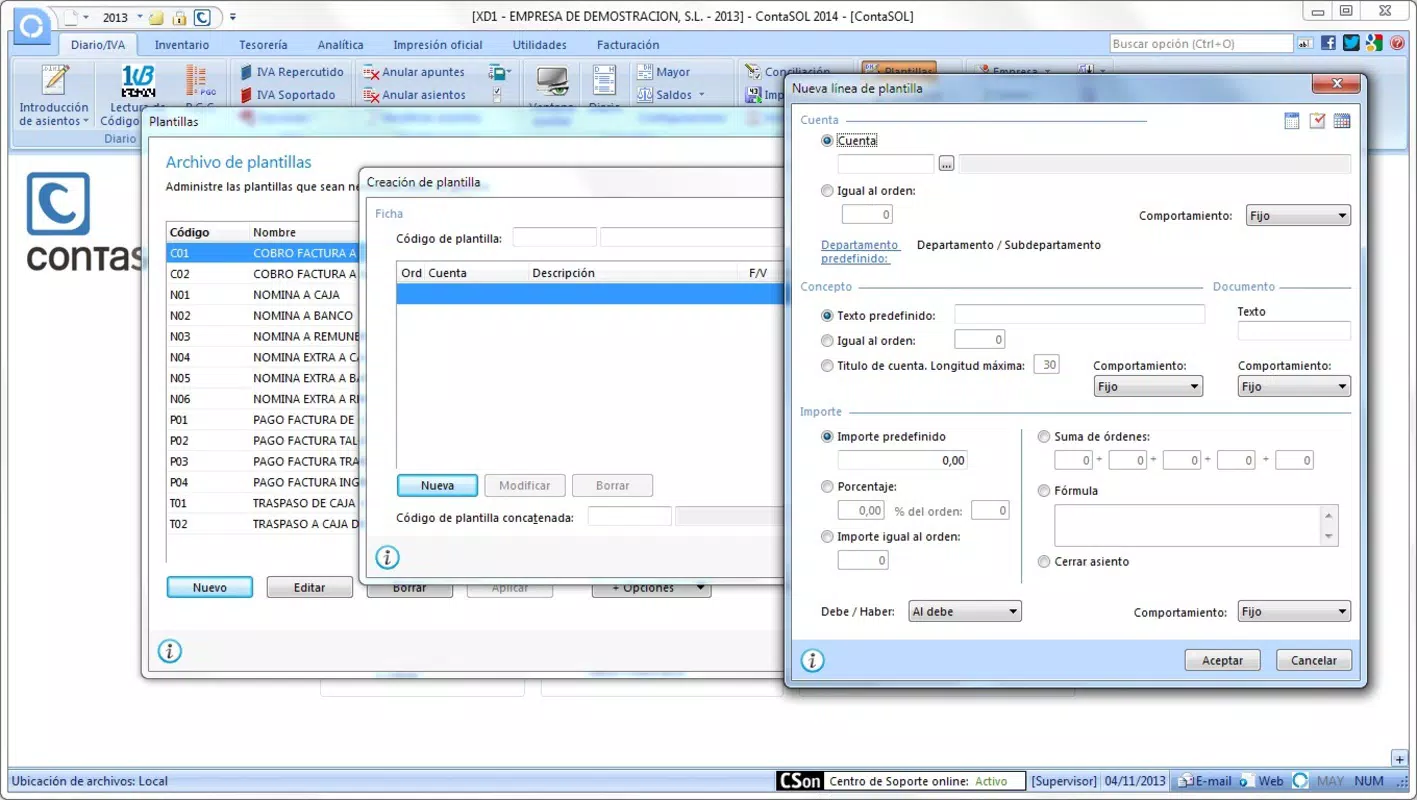Switch to Utilidades ribbon tab
The height and width of the screenshot is (800, 1417).
click(540, 45)
